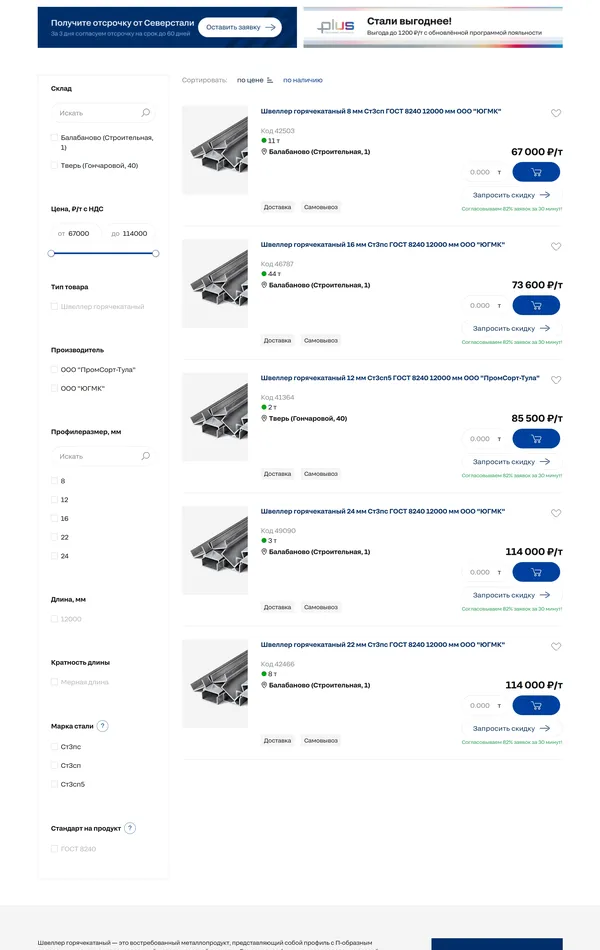Open Запросить скидку on 24 mm channel
The image size is (600, 950).
pyautogui.click(x=511, y=595)
